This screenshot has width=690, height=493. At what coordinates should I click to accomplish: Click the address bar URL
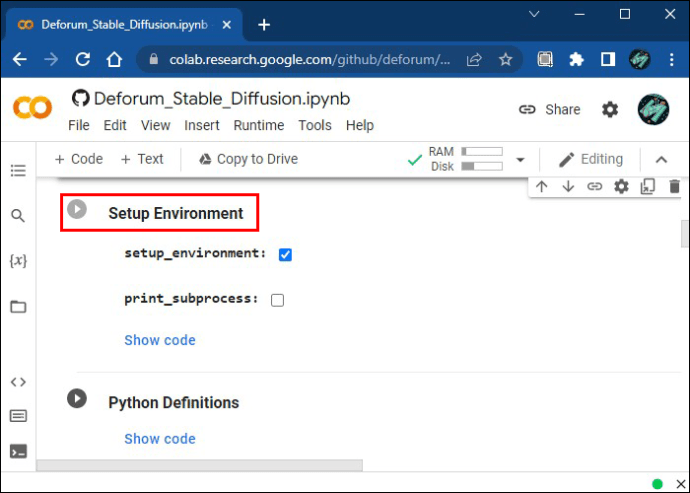(x=310, y=59)
